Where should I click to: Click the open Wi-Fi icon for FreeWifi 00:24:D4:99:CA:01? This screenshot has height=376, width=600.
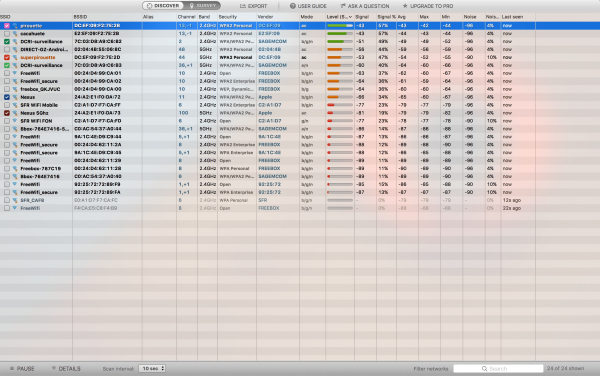pos(15,73)
